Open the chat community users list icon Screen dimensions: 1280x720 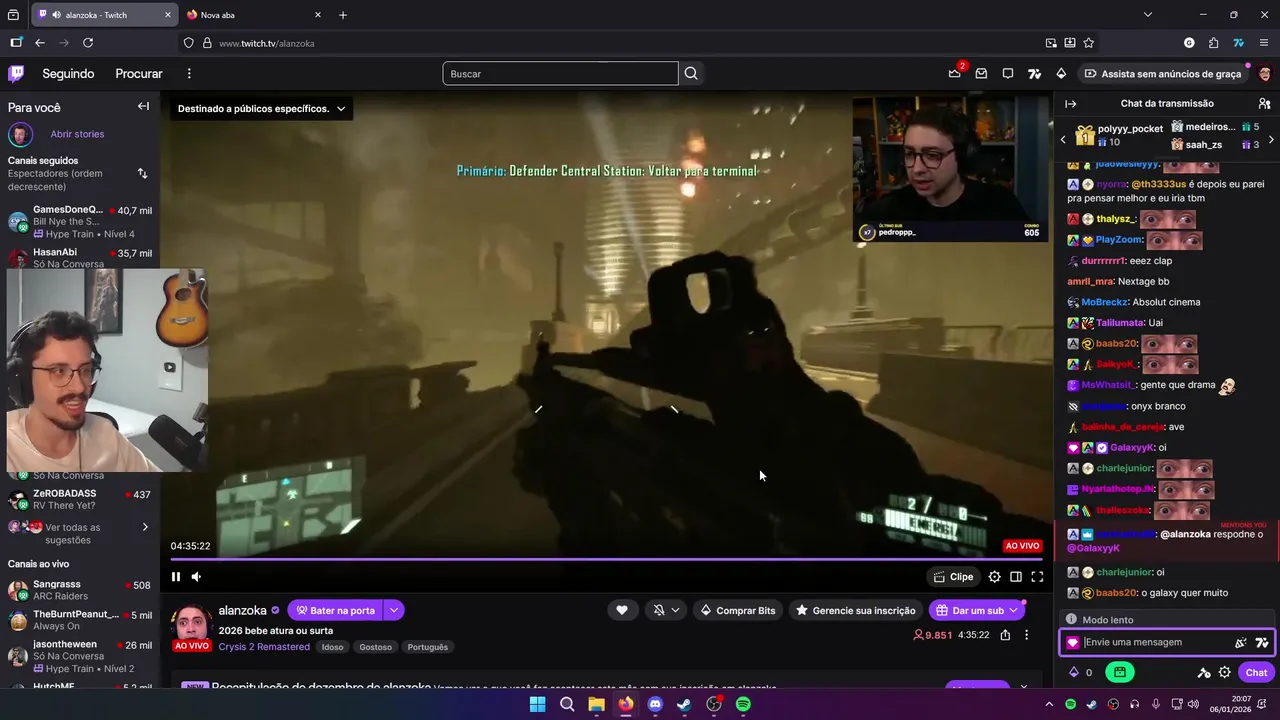coord(1264,103)
